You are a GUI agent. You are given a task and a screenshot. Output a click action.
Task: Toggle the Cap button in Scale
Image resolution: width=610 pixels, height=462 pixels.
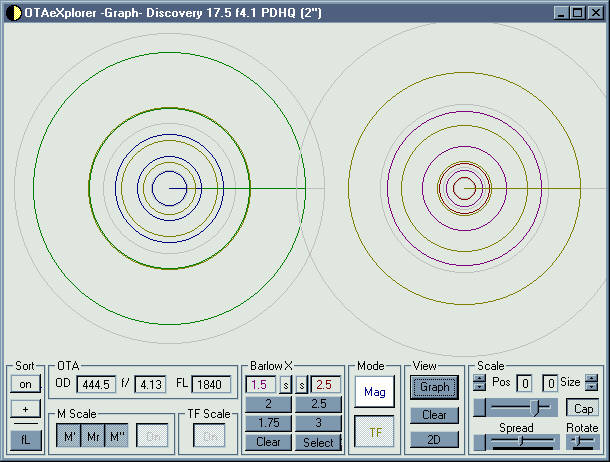(x=583, y=409)
